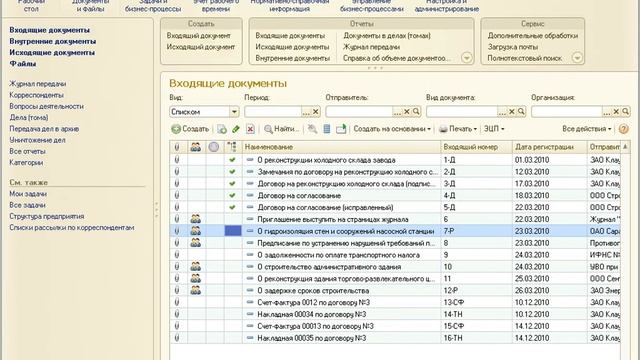
Task: Click the Отправитель filter input field
Action: pyautogui.click(x=359, y=111)
